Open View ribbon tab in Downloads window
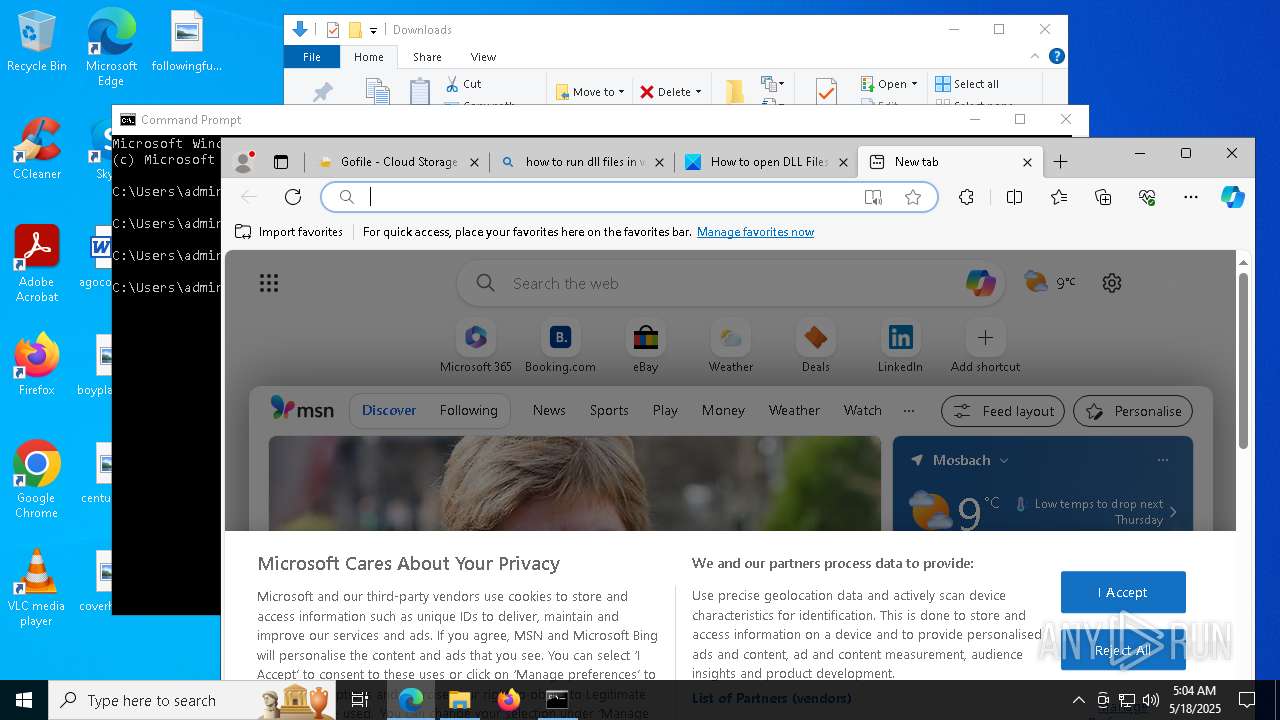 coord(483,57)
